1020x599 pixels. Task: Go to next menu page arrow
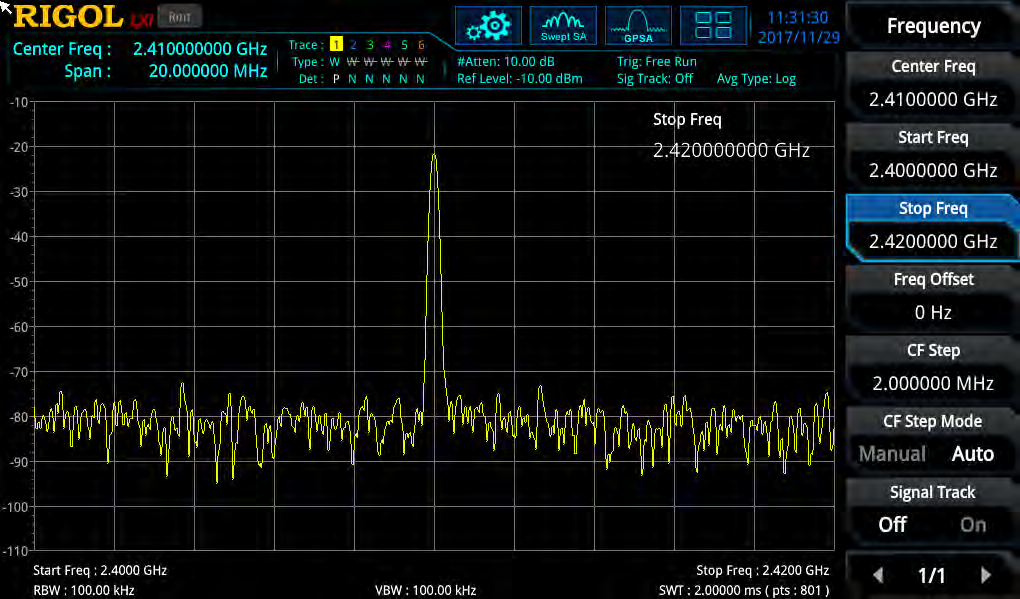(x=986, y=575)
